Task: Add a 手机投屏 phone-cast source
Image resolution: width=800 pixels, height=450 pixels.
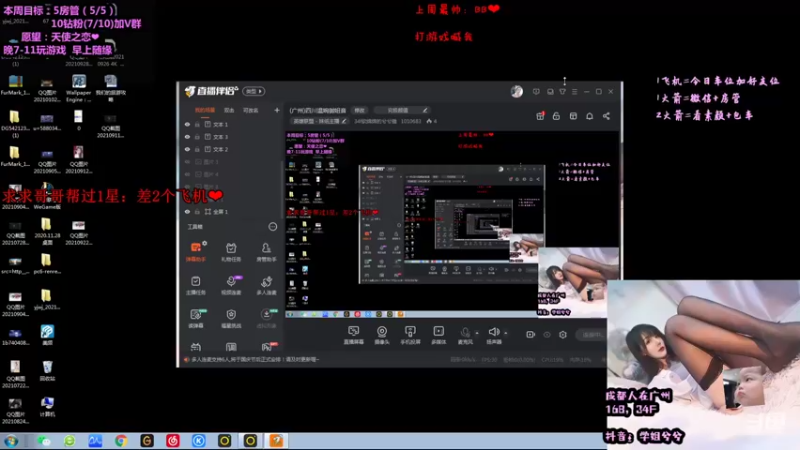Action: tap(410, 335)
